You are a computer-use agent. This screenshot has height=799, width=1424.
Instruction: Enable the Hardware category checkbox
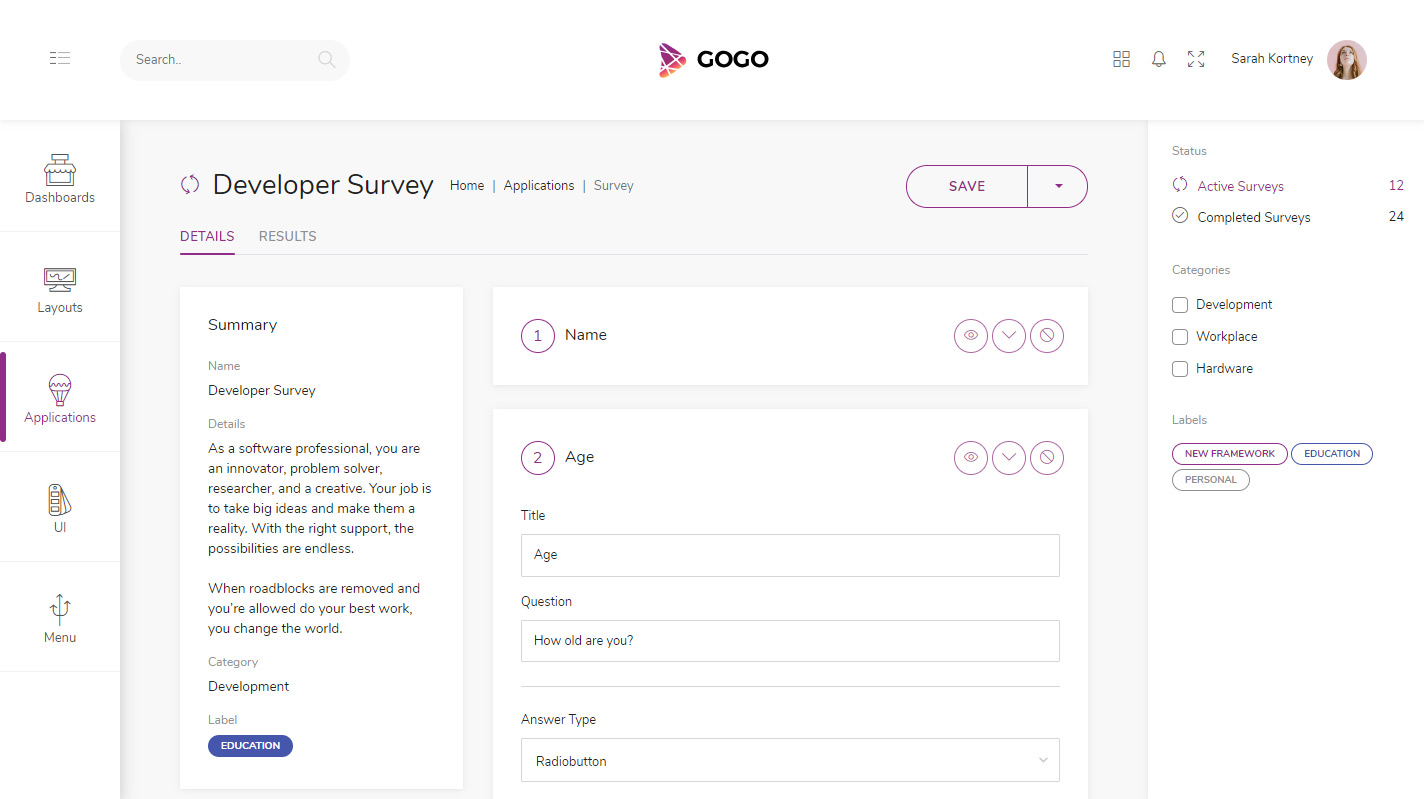click(1180, 369)
